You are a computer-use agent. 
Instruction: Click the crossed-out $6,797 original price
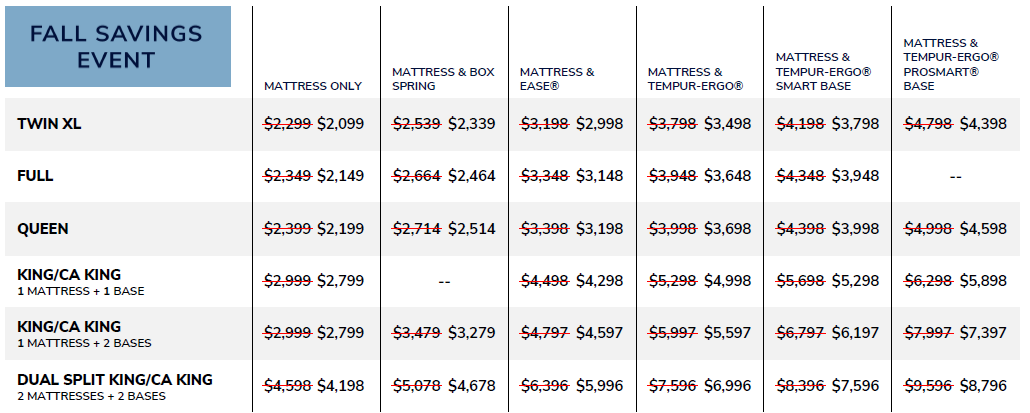coord(802,334)
